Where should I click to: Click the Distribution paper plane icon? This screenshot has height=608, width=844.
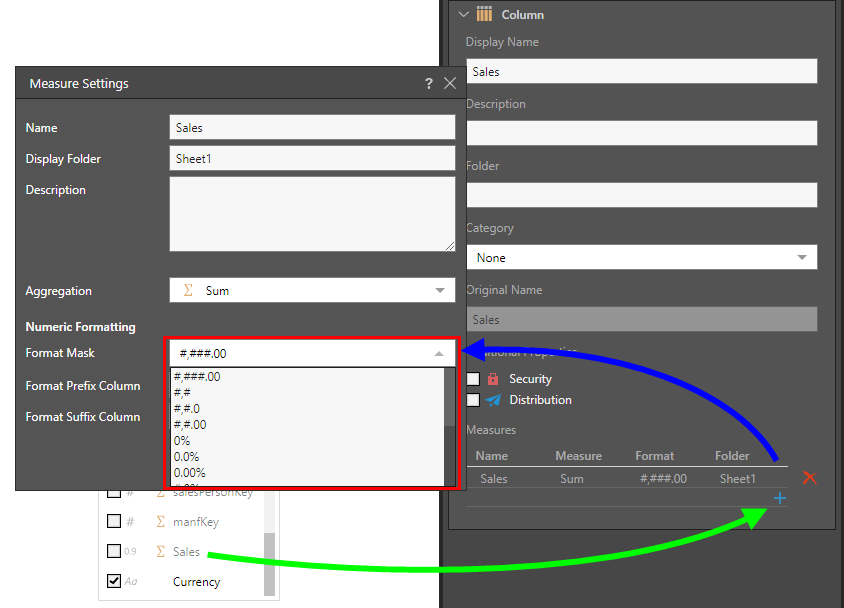493,400
